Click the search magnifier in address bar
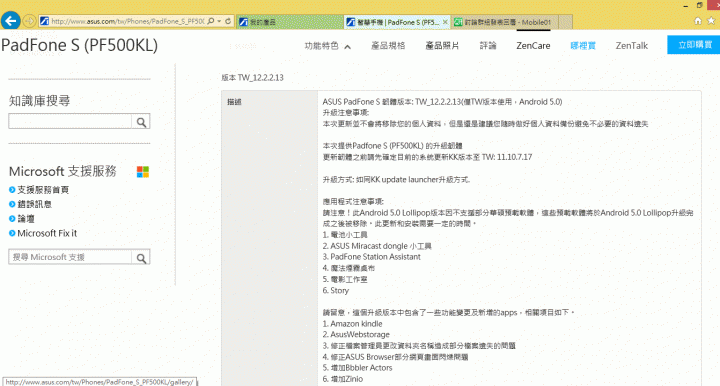 click(x=211, y=21)
